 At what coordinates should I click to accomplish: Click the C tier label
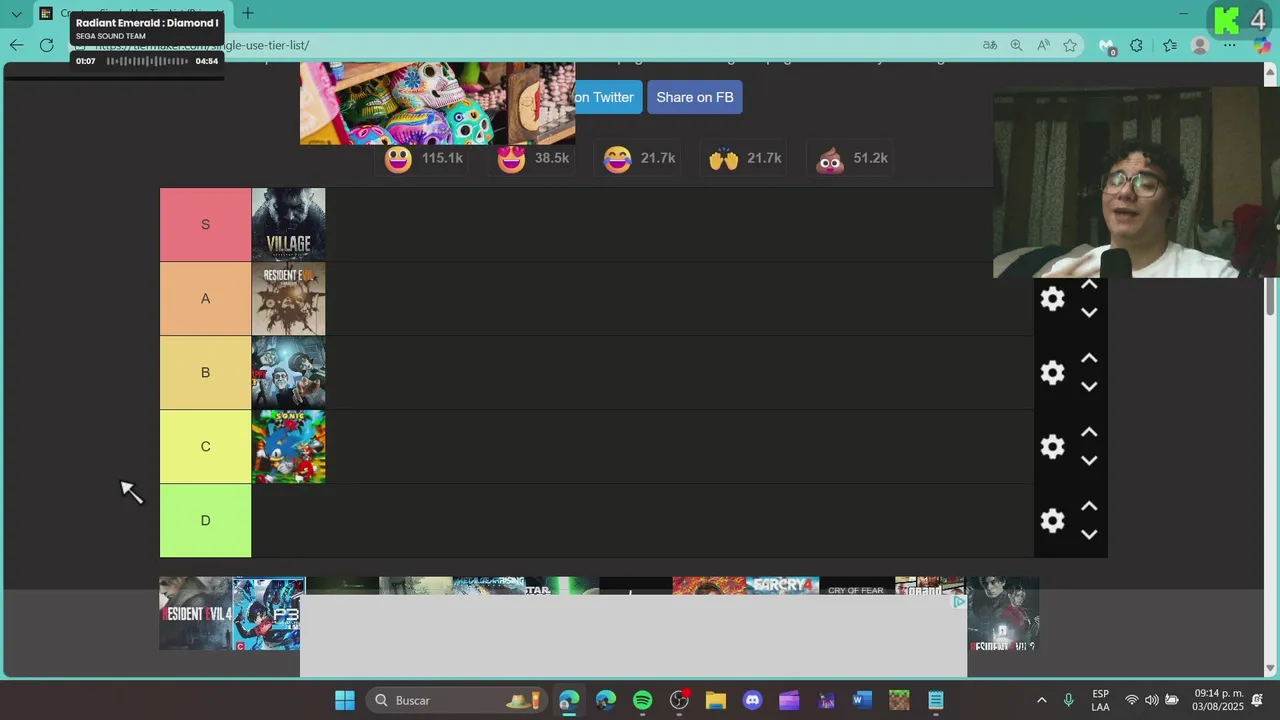[x=205, y=447]
